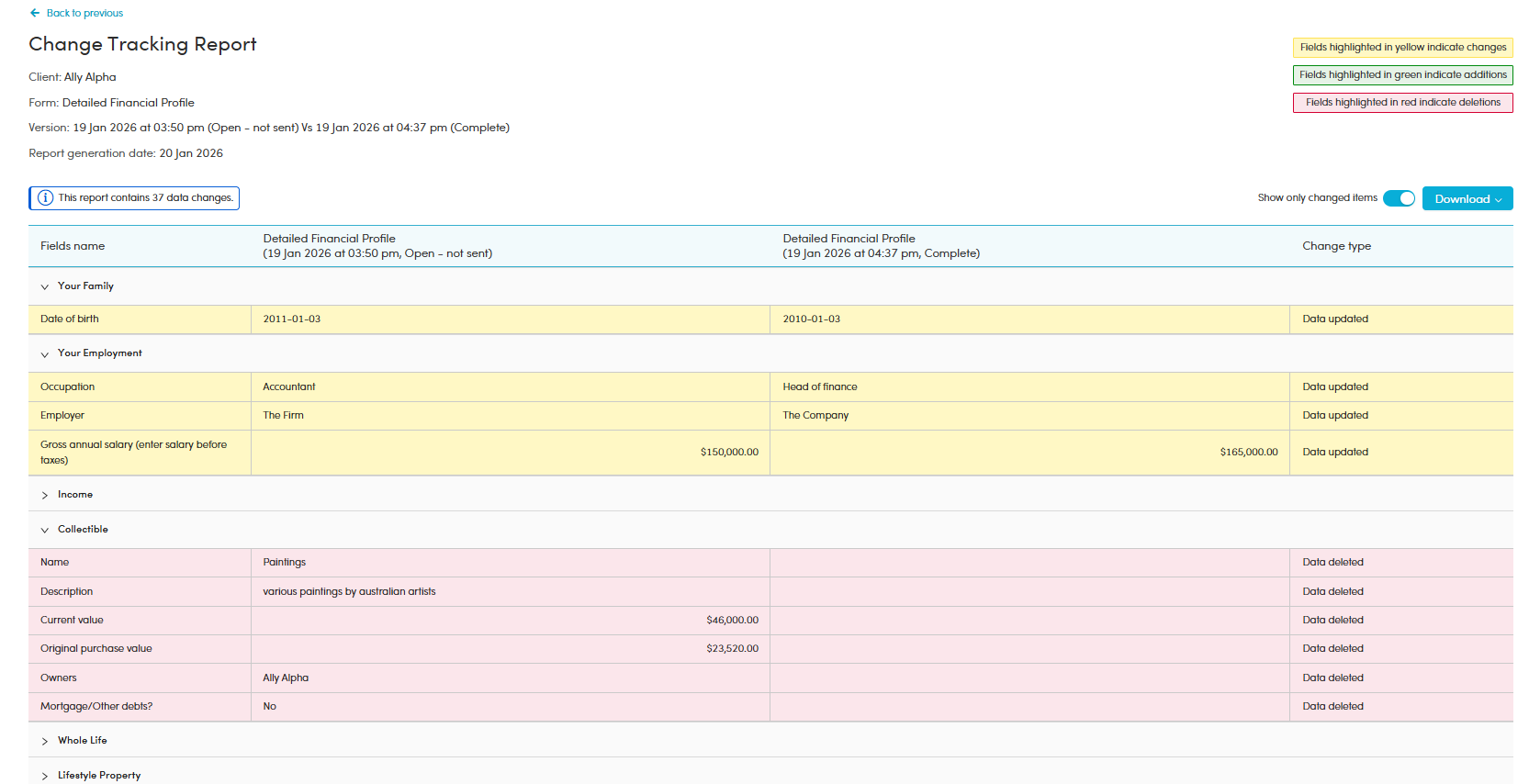Click the Download button's chevron arrow
1529x784 pixels.
[1498, 199]
